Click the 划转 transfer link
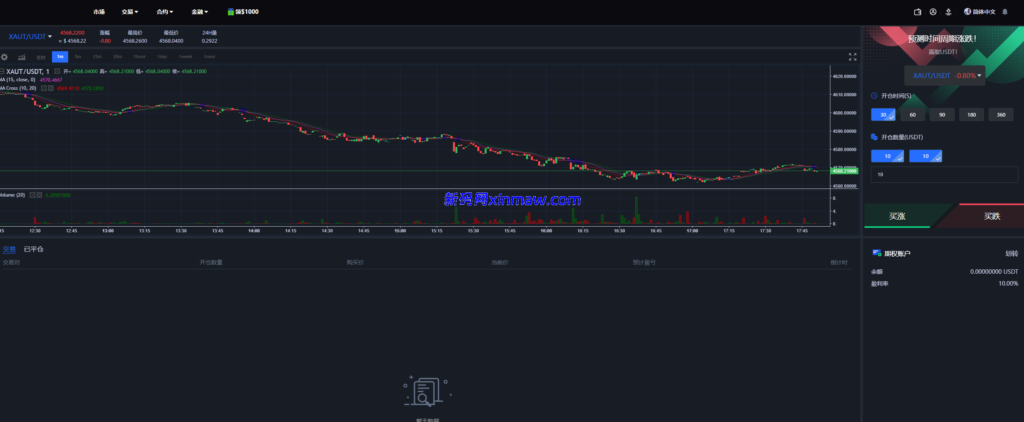 [x=1012, y=253]
